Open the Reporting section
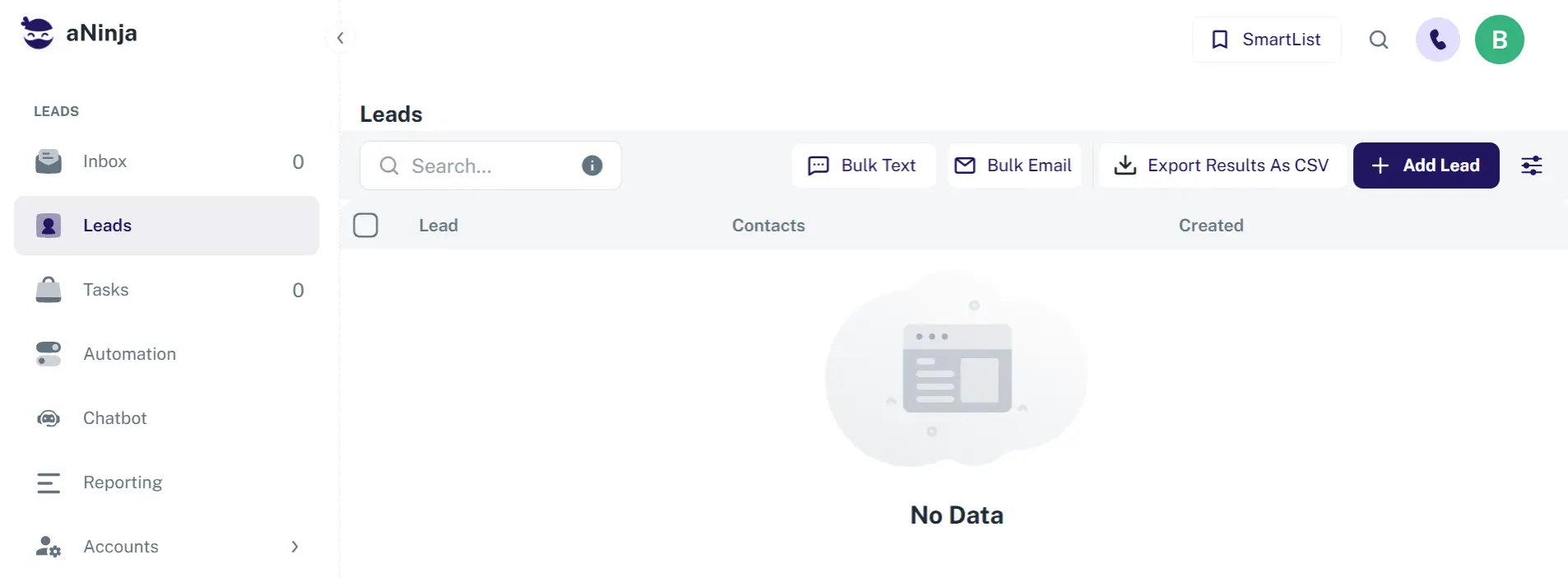This screenshot has width=1568, height=578. (123, 482)
